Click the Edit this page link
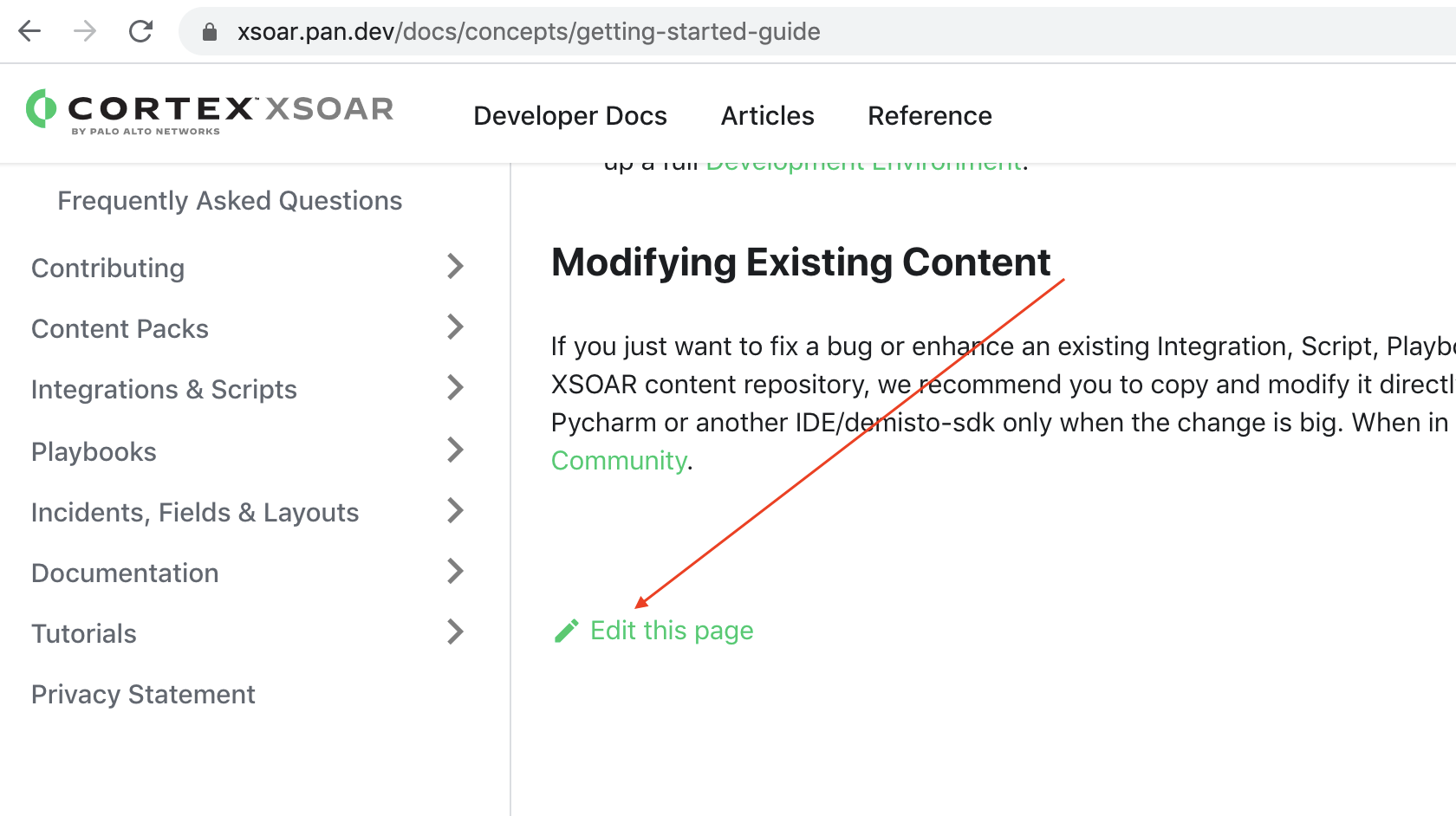The height and width of the screenshot is (816, 1456). [x=671, y=631]
